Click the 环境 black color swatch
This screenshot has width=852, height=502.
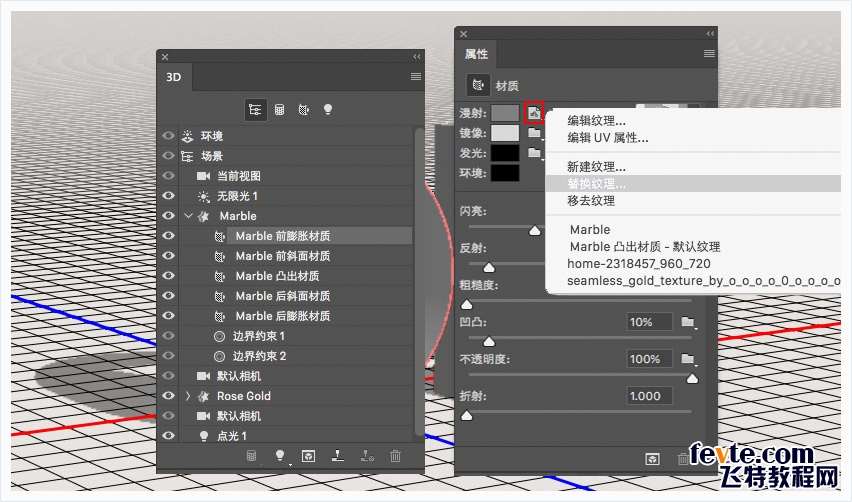click(505, 173)
